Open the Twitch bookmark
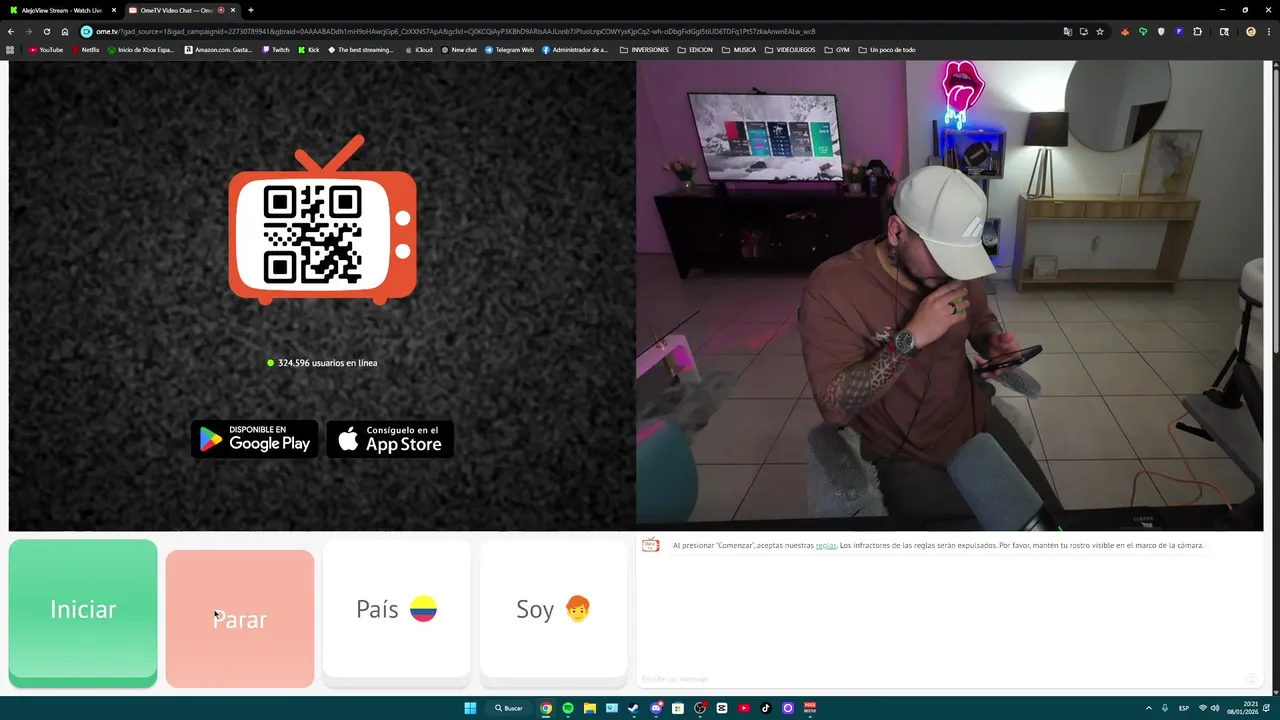Screen dimensions: 1280x720 point(276,50)
